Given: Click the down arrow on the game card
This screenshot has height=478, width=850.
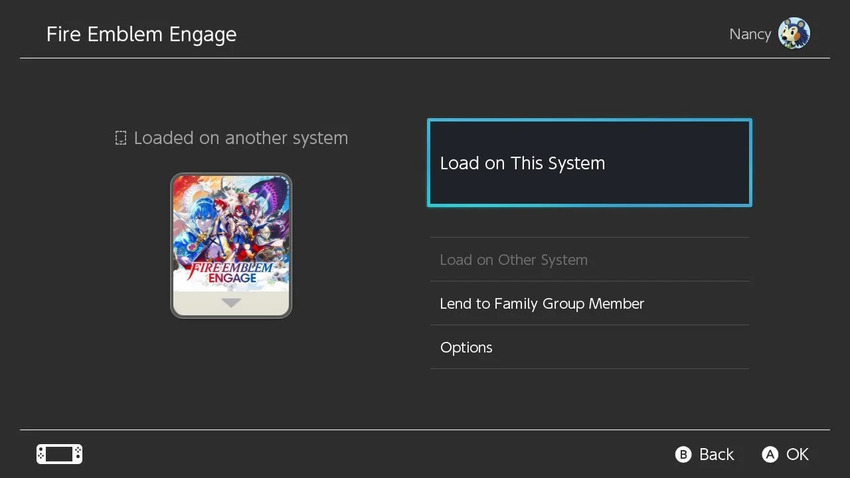Looking at the screenshot, I should [231, 303].
